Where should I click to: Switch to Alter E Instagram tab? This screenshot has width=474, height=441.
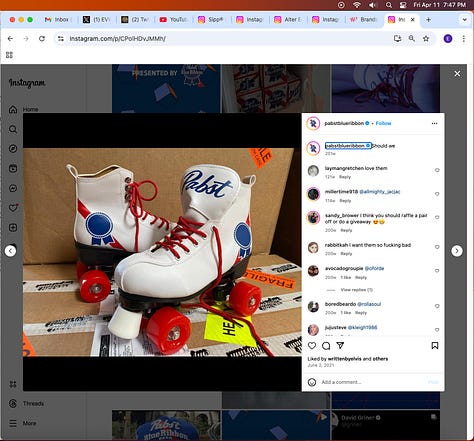[288, 20]
